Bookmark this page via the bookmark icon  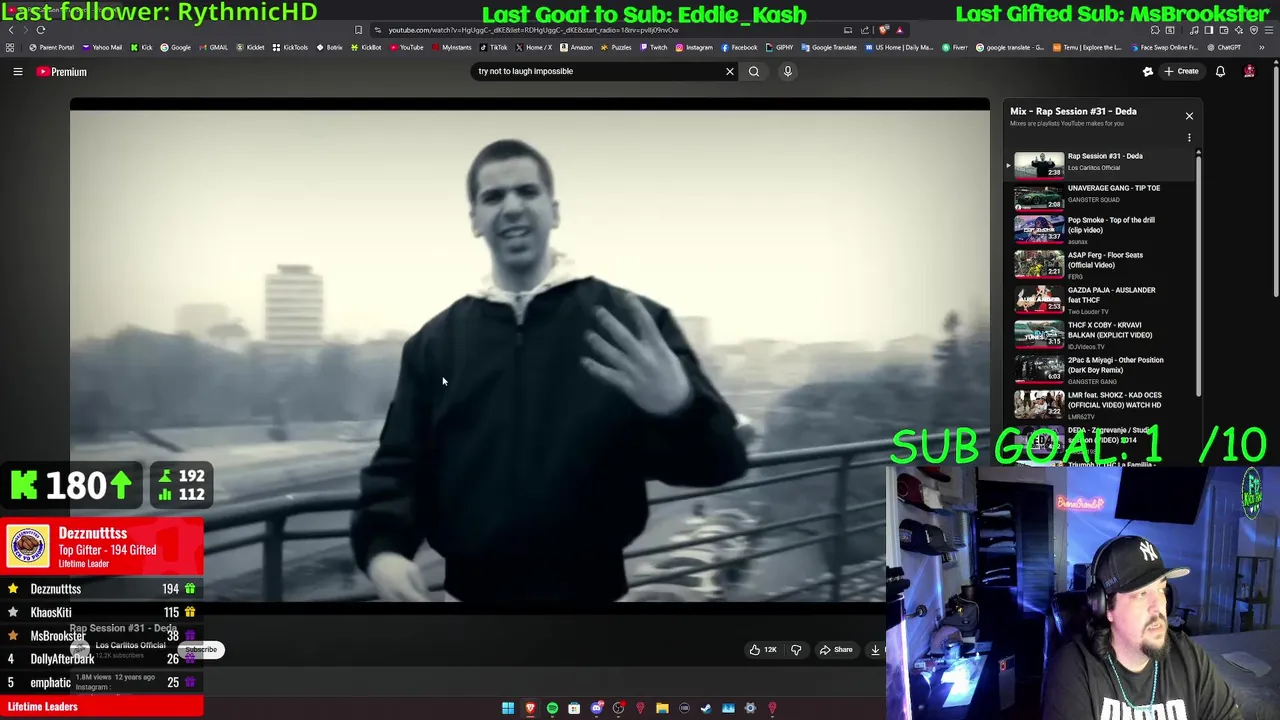coord(359,30)
